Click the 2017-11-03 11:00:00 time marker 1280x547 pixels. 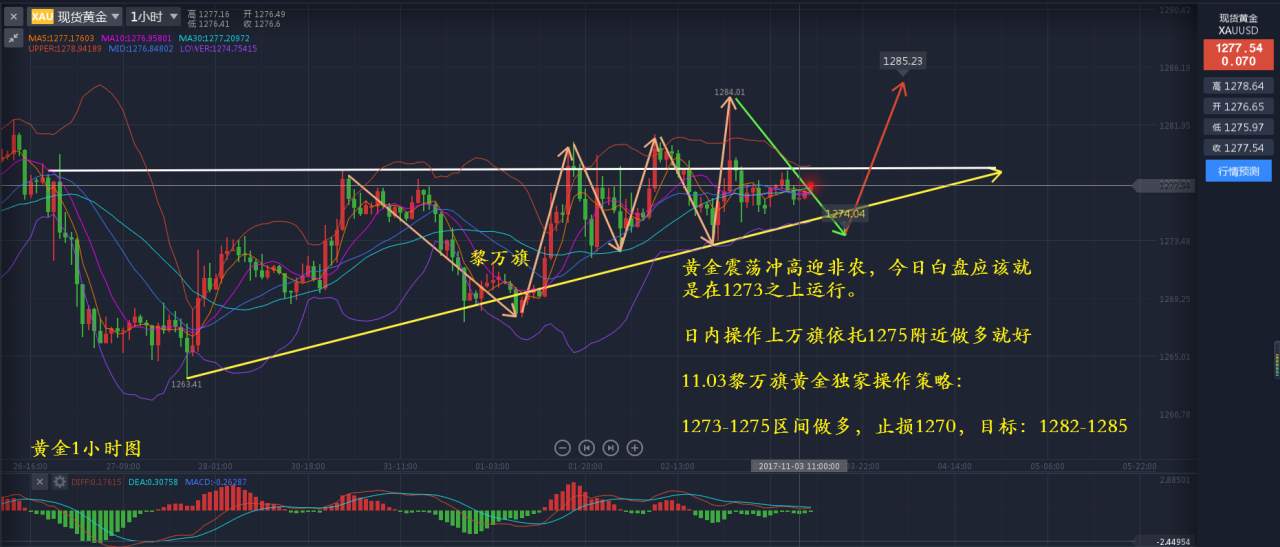click(x=801, y=466)
